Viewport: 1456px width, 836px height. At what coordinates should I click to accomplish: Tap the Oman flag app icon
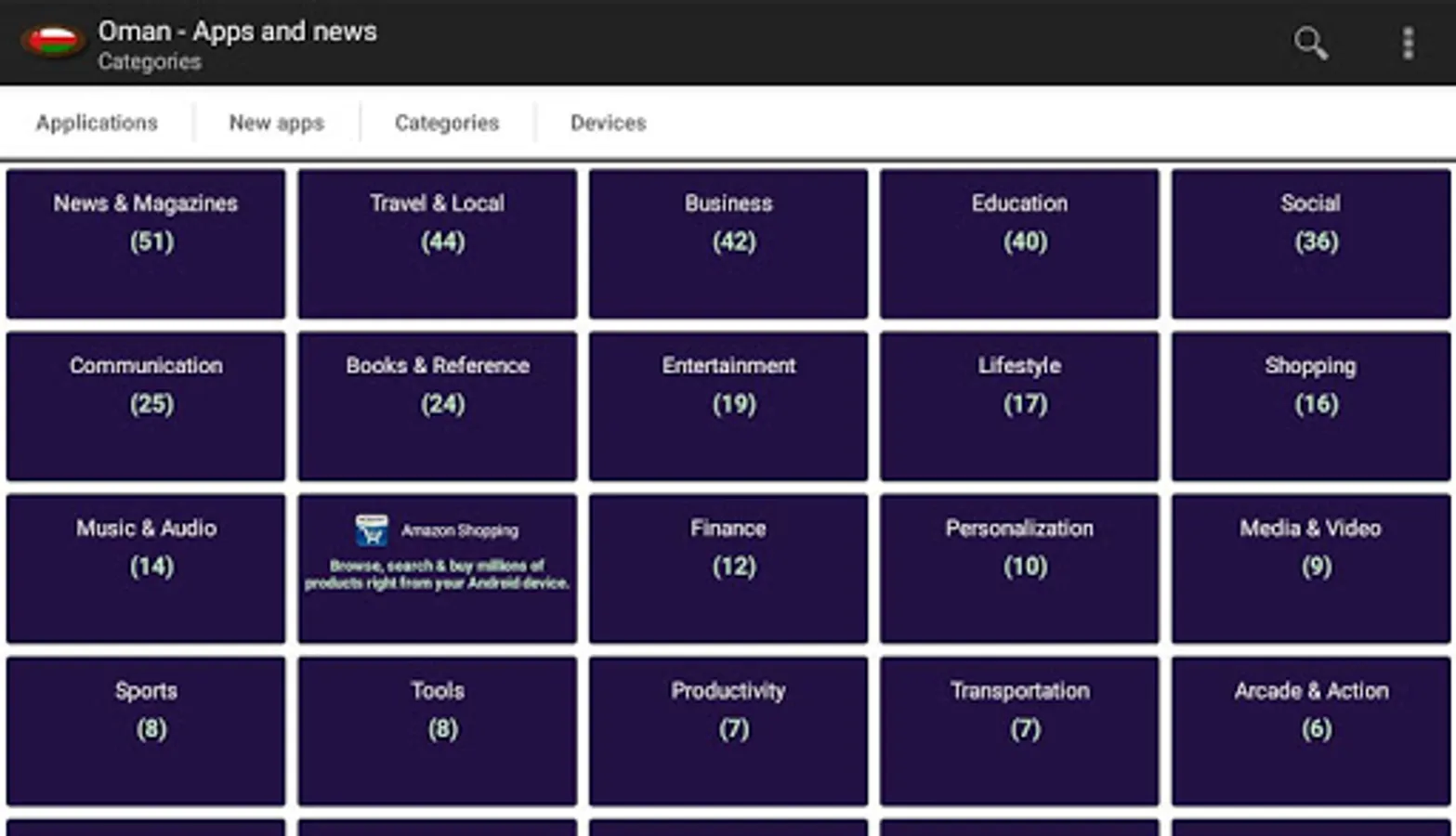[x=52, y=42]
